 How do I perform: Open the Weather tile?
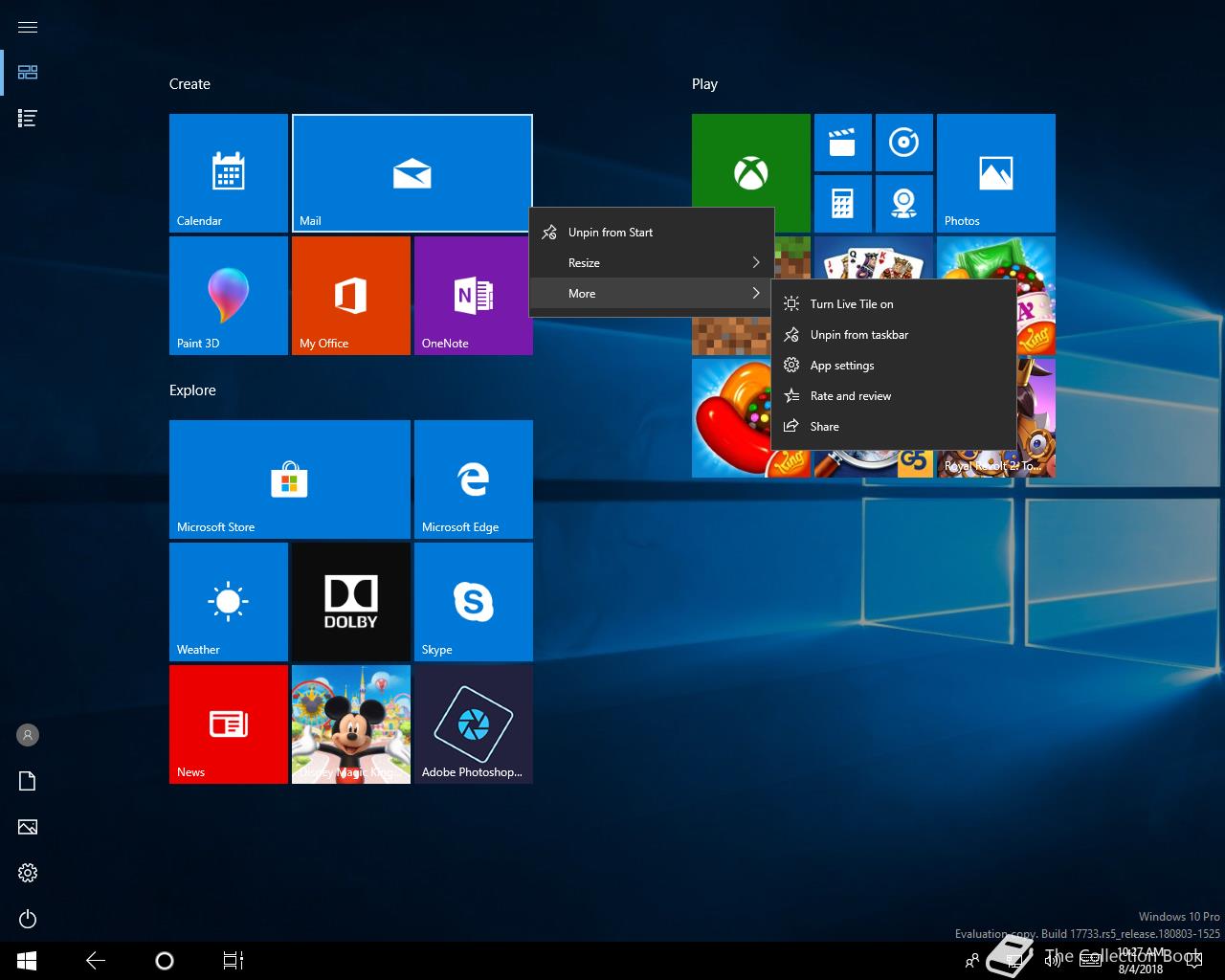pos(229,602)
